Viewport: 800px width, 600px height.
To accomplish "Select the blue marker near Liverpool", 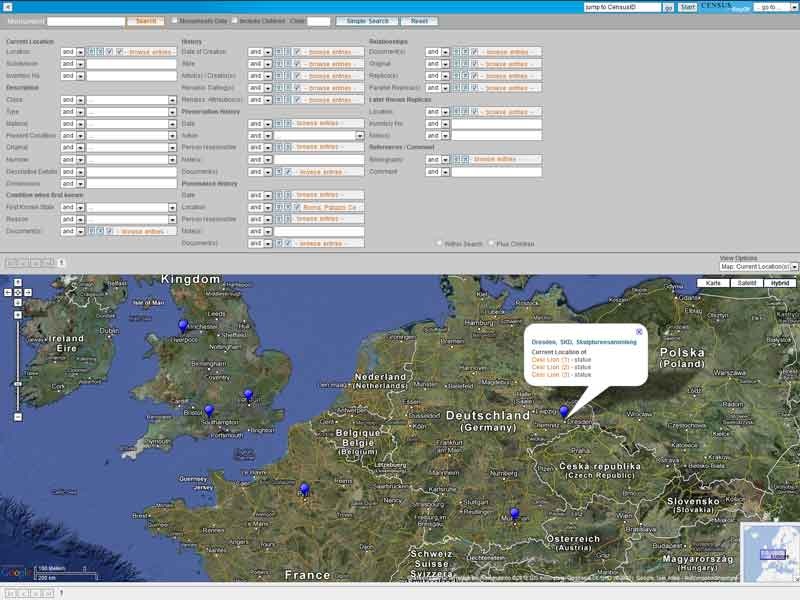I will point(183,326).
